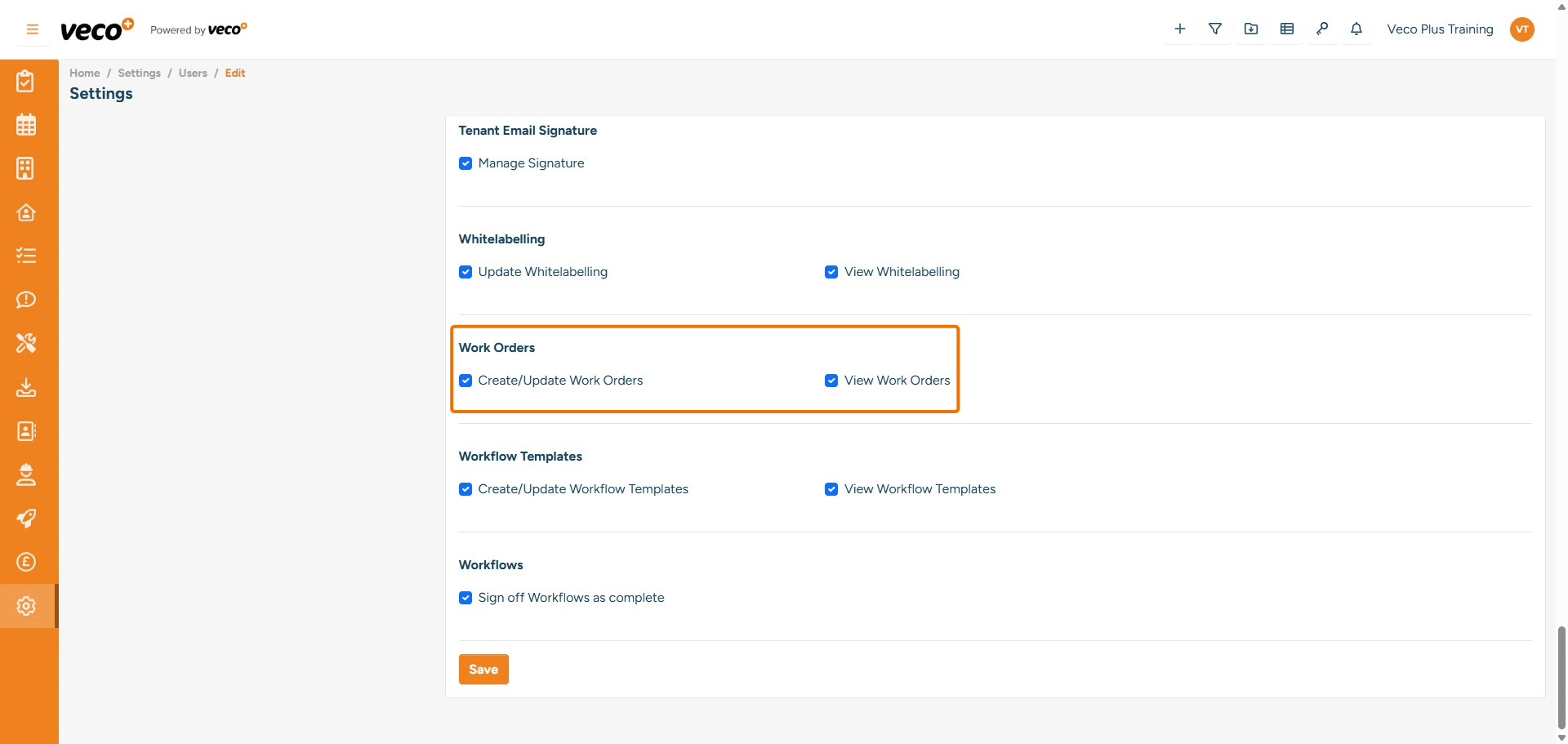Select Home in the breadcrumb trail
Screen dimensions: 1568x744
(84, 73)
